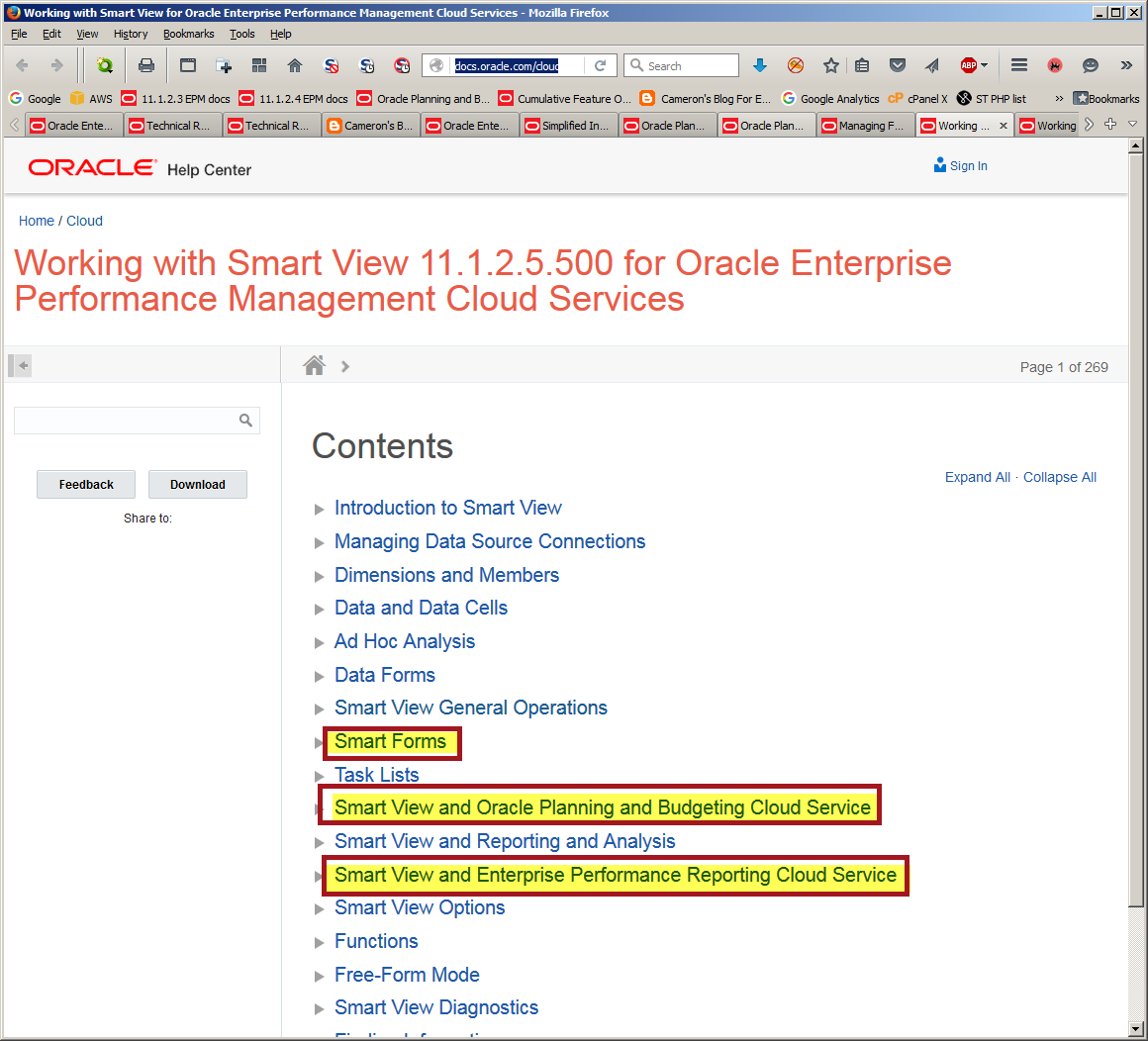Go to next page with chevron arrow
Viewport: 1148px width, 1041px height.
click(345, 366)
